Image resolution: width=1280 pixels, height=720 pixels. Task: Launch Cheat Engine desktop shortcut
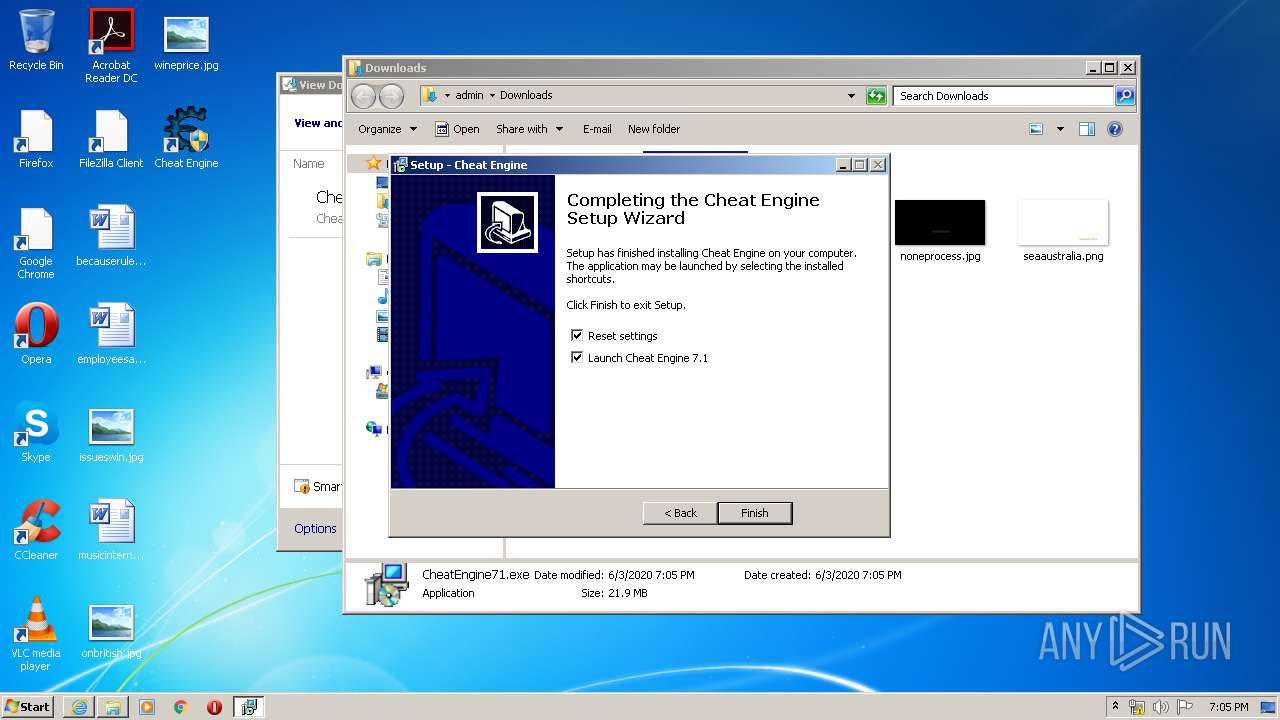(x=186, y=139)
